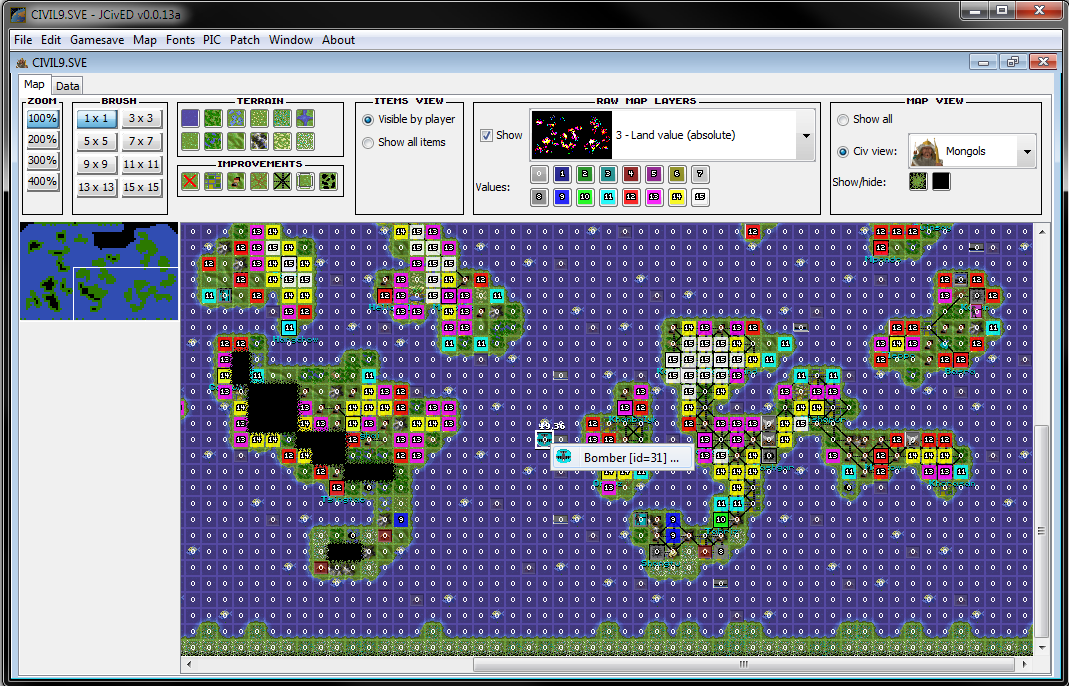The image size is (1069, 686).
Task: Select the plains terrain tile
Action: (260, 118)
